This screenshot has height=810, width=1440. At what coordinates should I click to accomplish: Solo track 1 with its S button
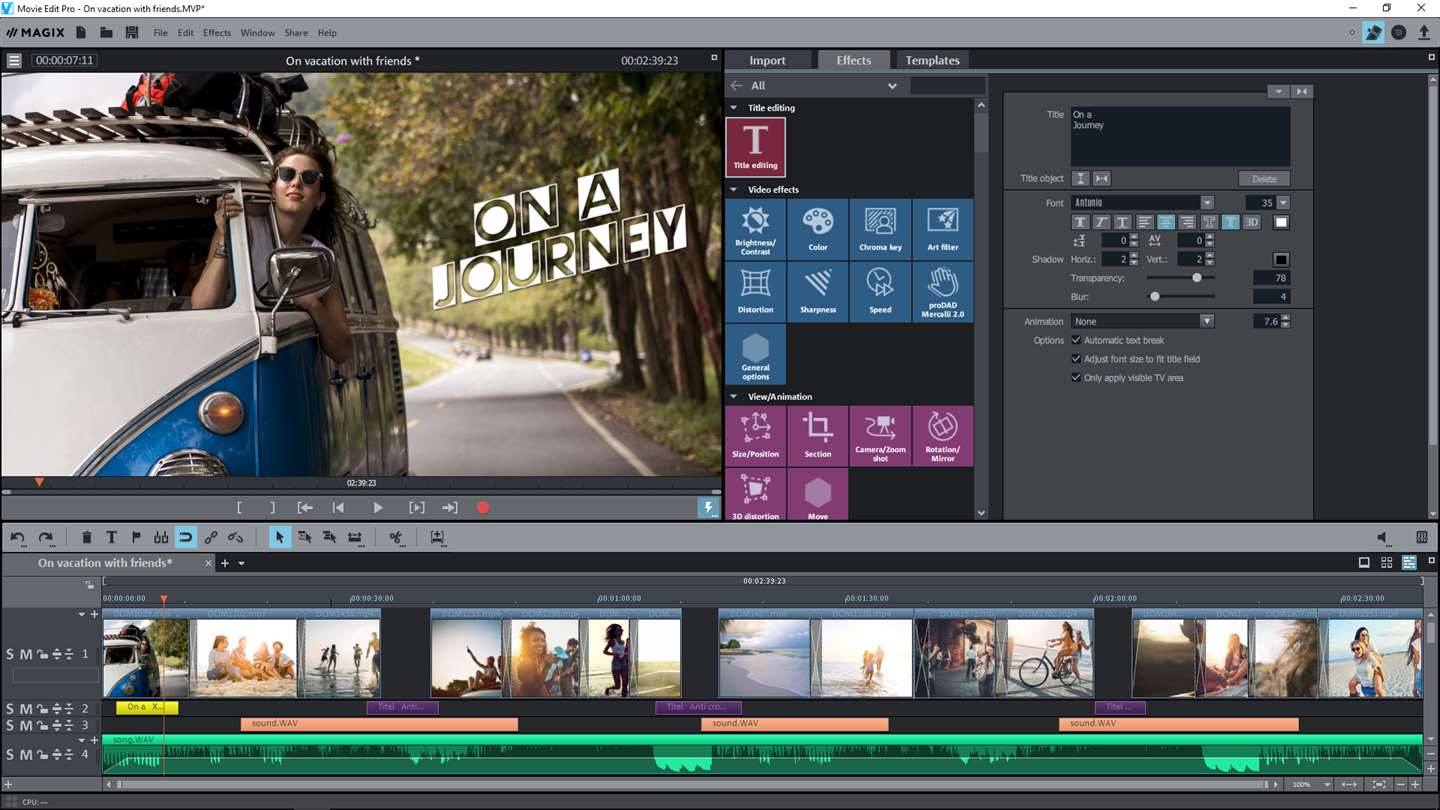pyautogui.click(x=10, y=655)
